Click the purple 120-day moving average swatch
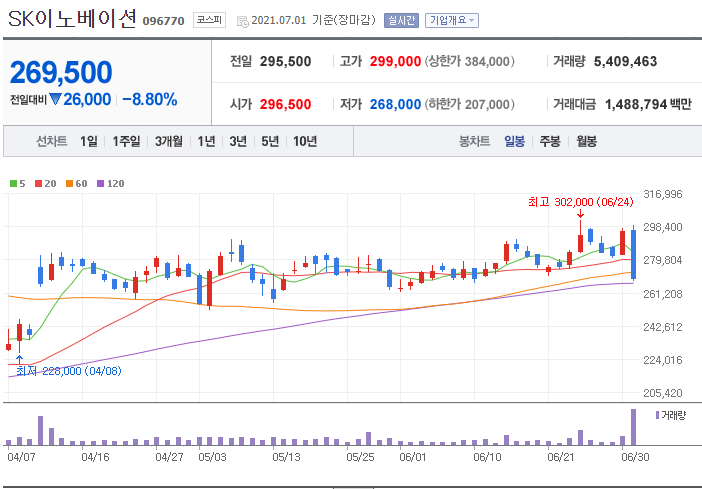 tap(100, 184)
